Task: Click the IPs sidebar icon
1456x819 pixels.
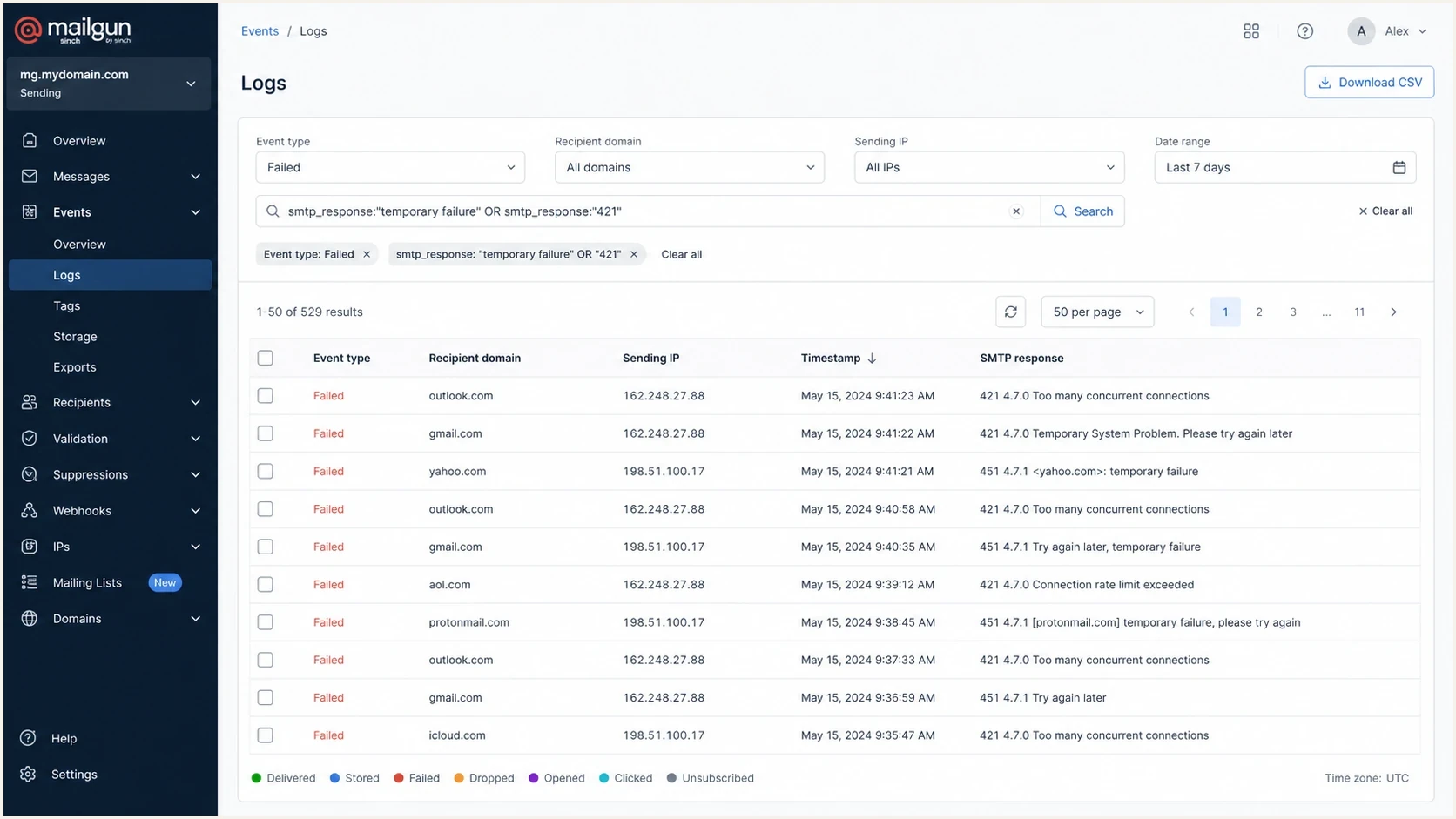Action: [30, 546]
